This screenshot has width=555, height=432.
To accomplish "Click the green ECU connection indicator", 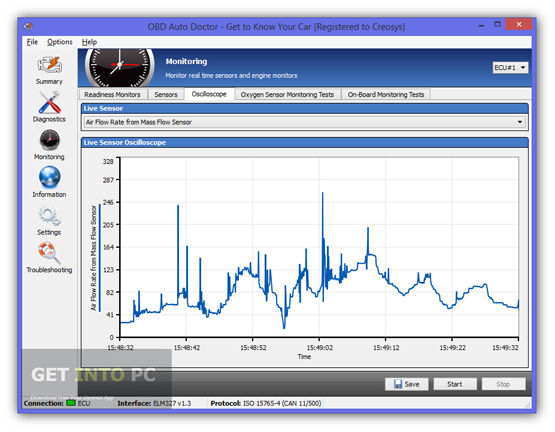I will point(71,403).
